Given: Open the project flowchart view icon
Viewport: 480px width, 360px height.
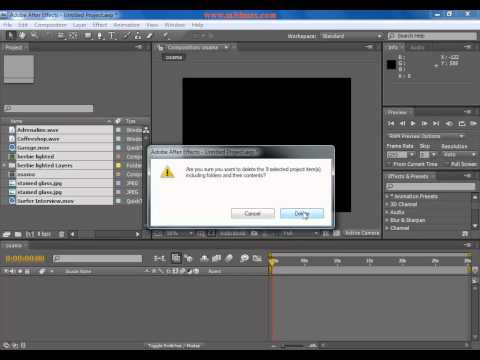Looking at the screenshot, I should pos(146,130).
